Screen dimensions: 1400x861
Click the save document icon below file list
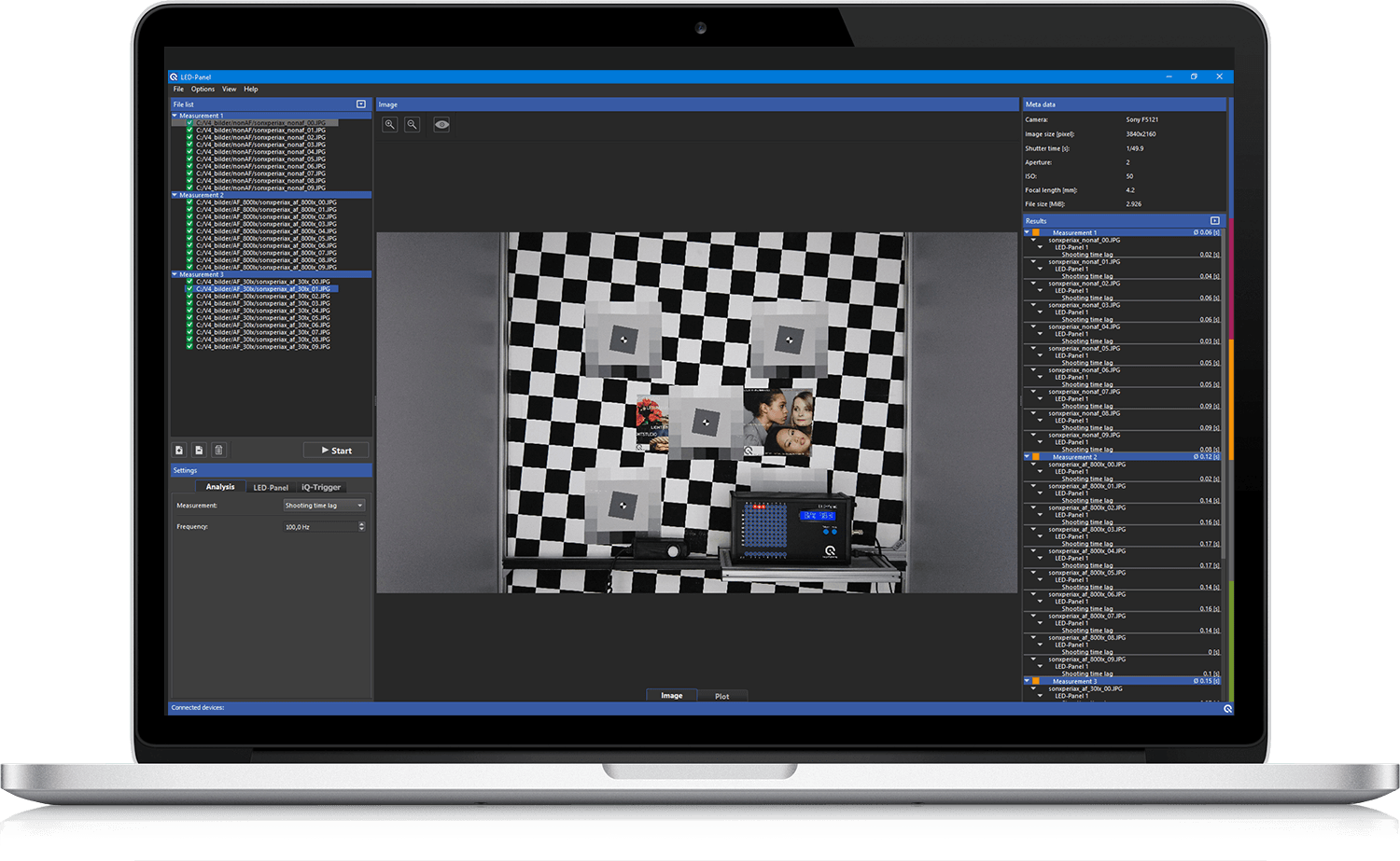pos(199,451)
